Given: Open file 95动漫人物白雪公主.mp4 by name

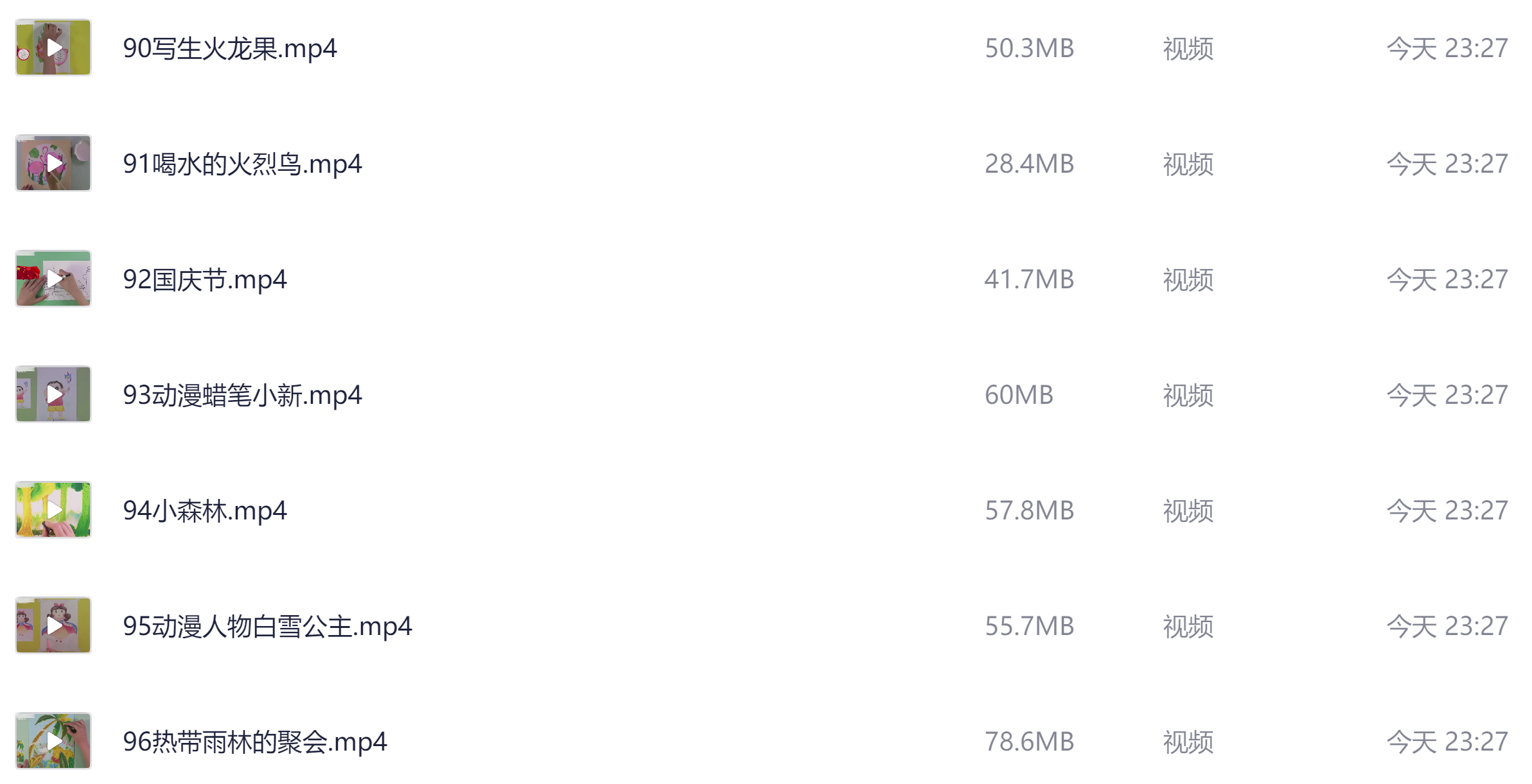Looking at the screenshot, I should pos(267,626).
